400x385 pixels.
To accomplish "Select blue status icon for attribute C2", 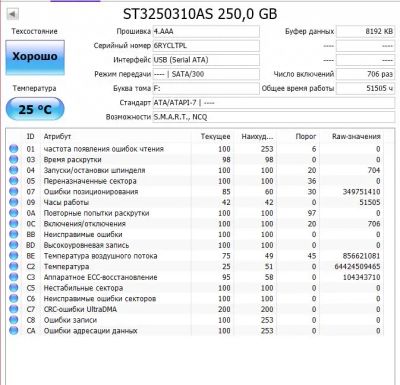I will 14,266.
